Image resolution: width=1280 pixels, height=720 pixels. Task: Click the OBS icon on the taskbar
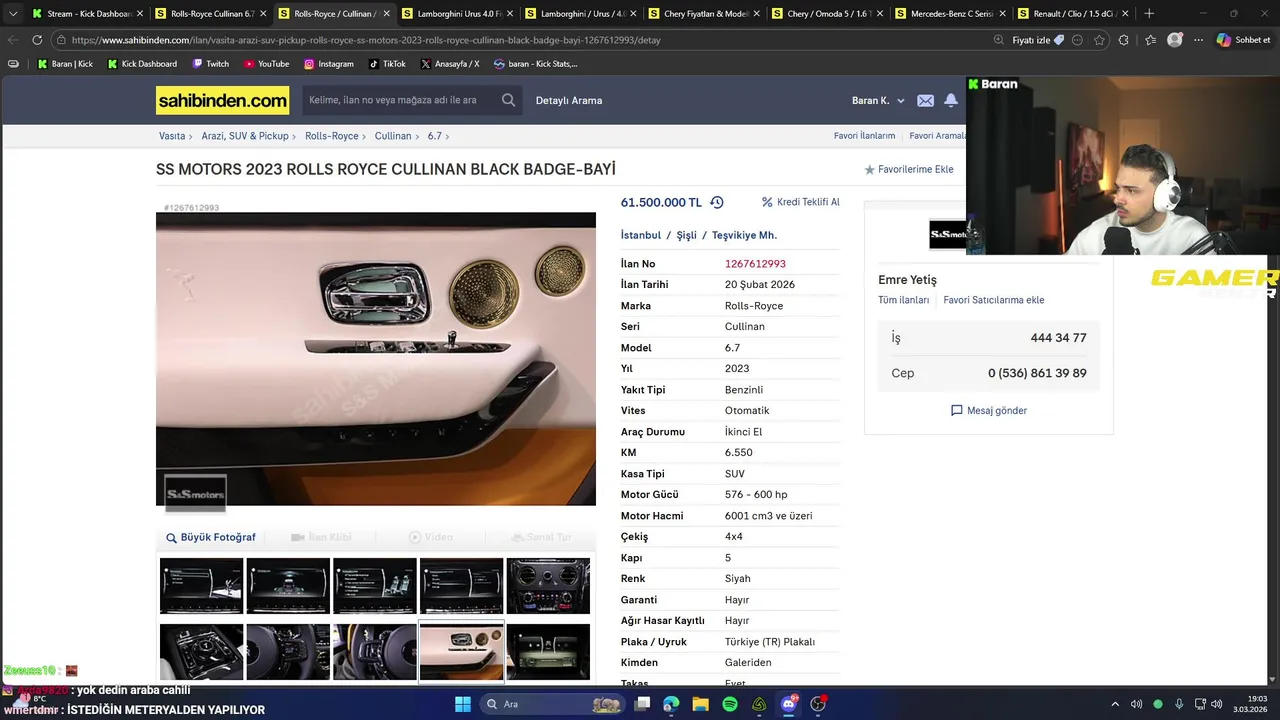pos(818,704)
